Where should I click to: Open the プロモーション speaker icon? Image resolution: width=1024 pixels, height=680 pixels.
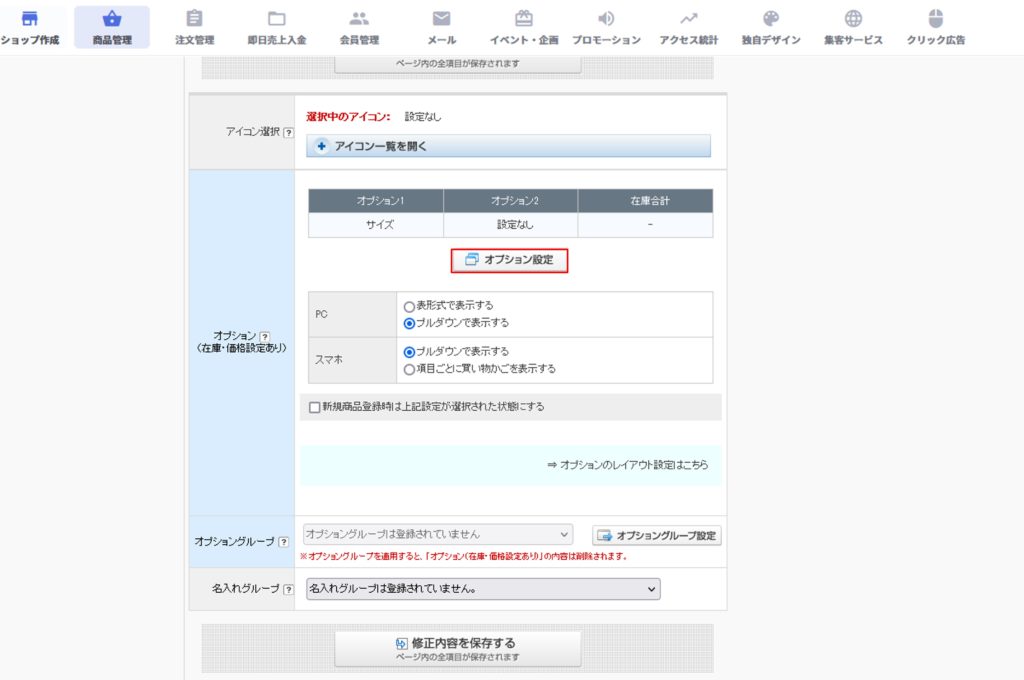click(606, 19)
